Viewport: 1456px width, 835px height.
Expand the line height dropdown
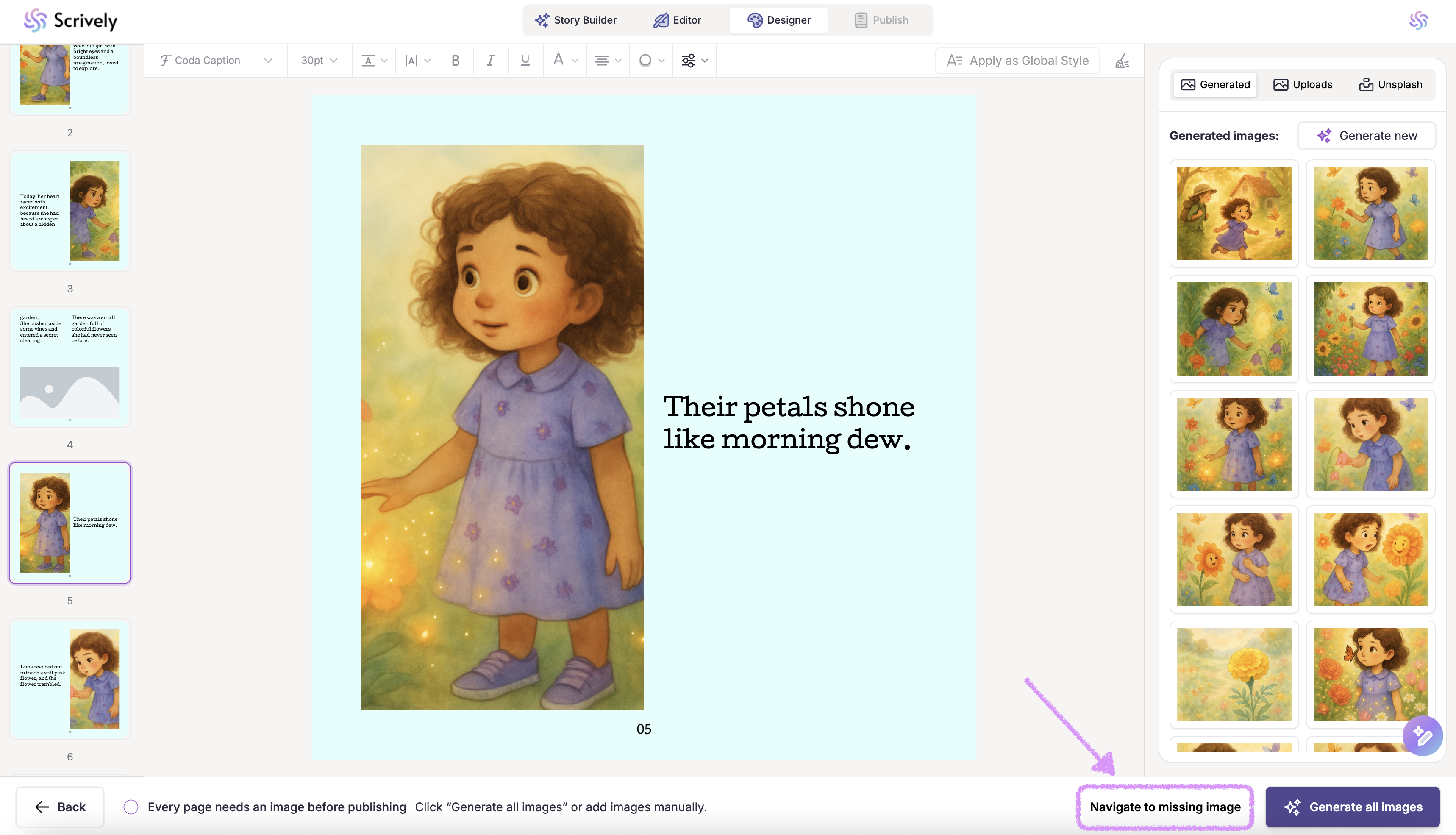pyautogui.click(x=374, y=60)
